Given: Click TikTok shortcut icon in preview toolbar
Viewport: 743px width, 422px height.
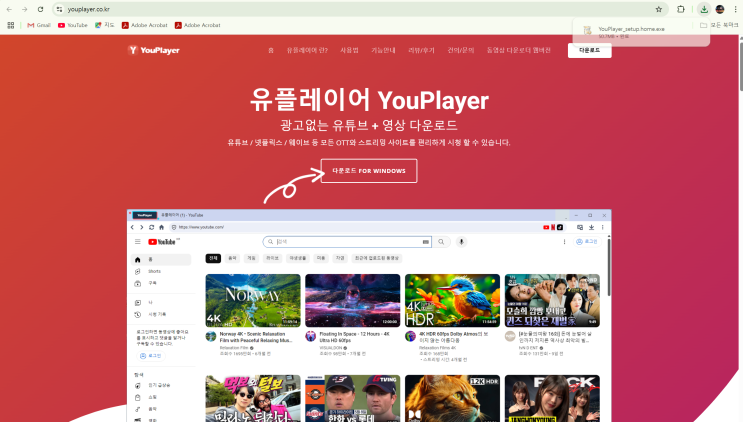Looking at the screenshot, I should 560,227.
